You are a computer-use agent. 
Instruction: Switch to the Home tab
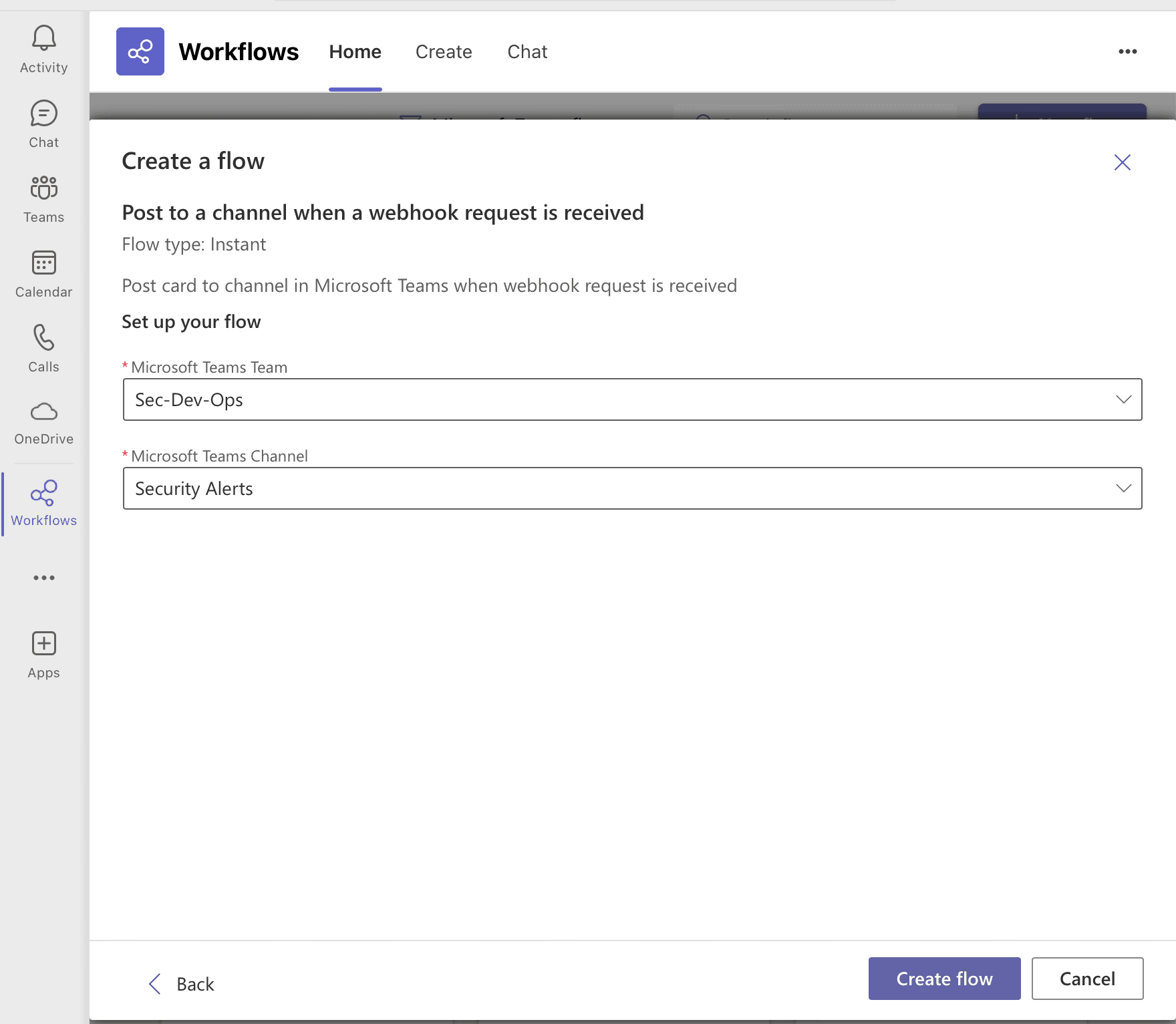pos(355,51)
